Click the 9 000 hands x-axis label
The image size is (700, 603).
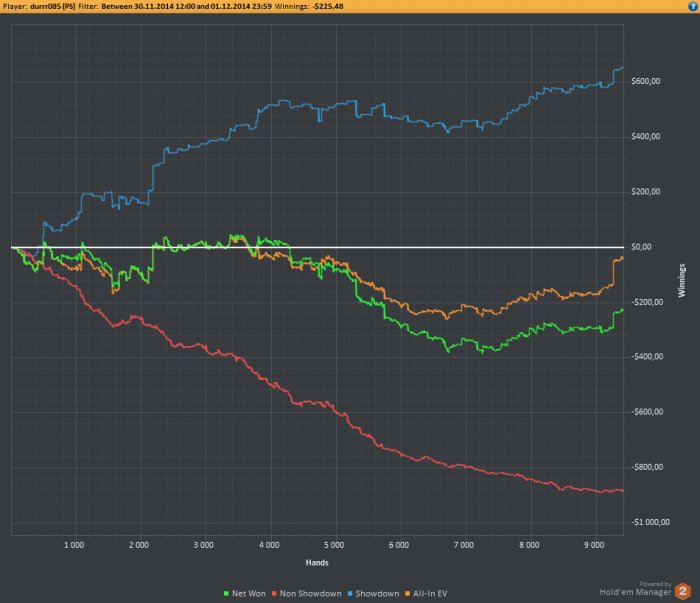coord(594,545)
